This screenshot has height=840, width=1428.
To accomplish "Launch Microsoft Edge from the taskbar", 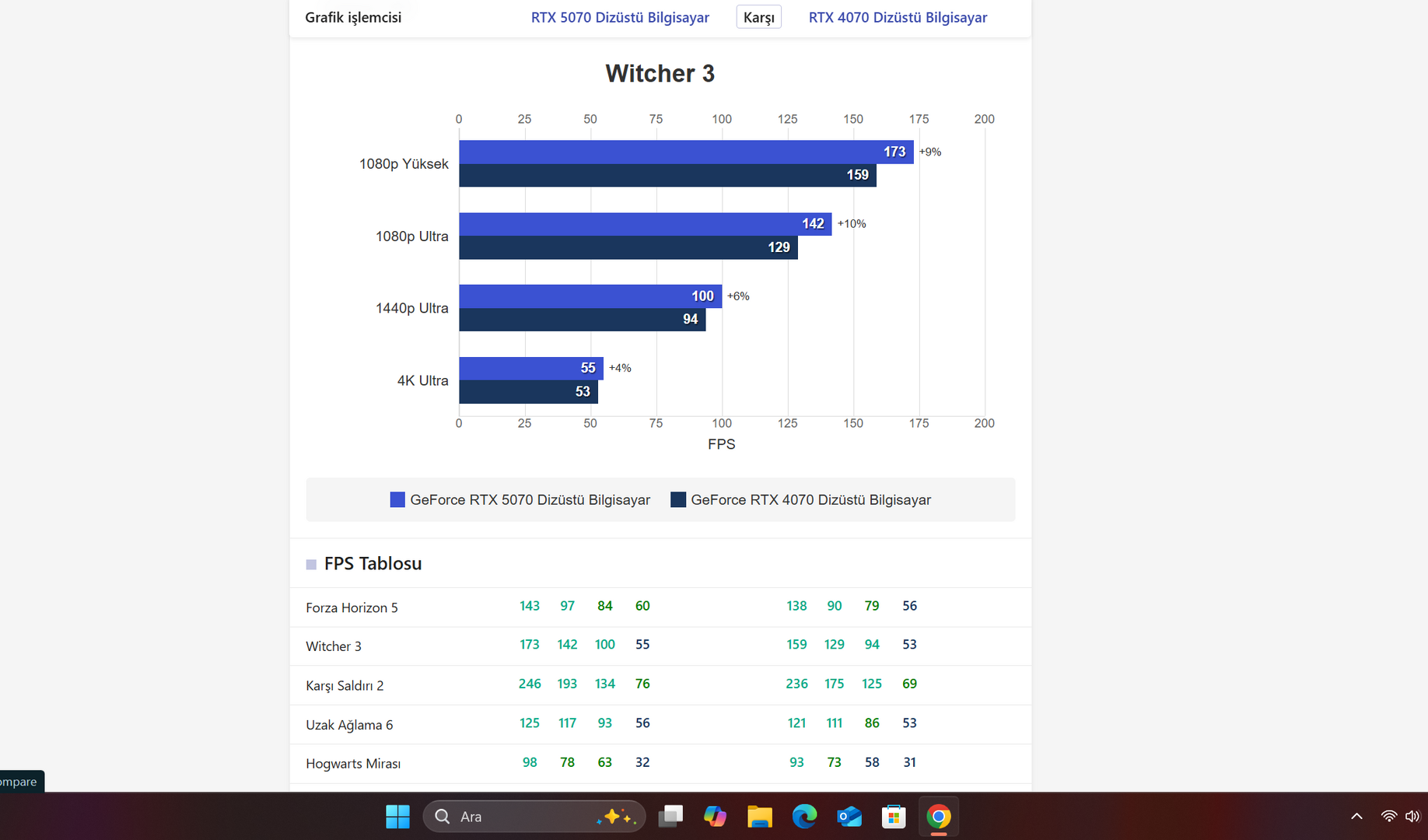I will coord(804,817).
